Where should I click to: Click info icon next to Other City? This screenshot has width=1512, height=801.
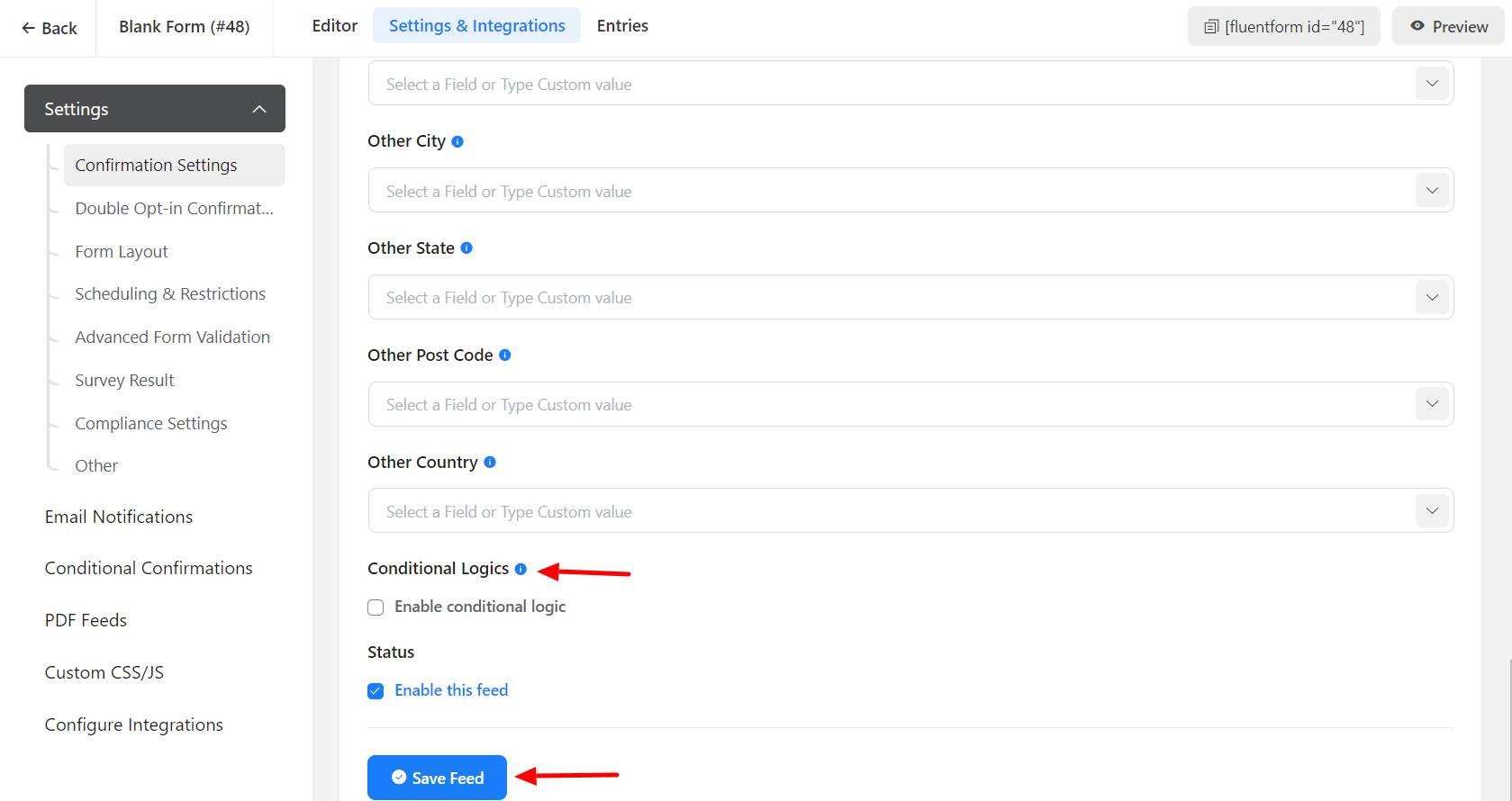tap(457, 141)
